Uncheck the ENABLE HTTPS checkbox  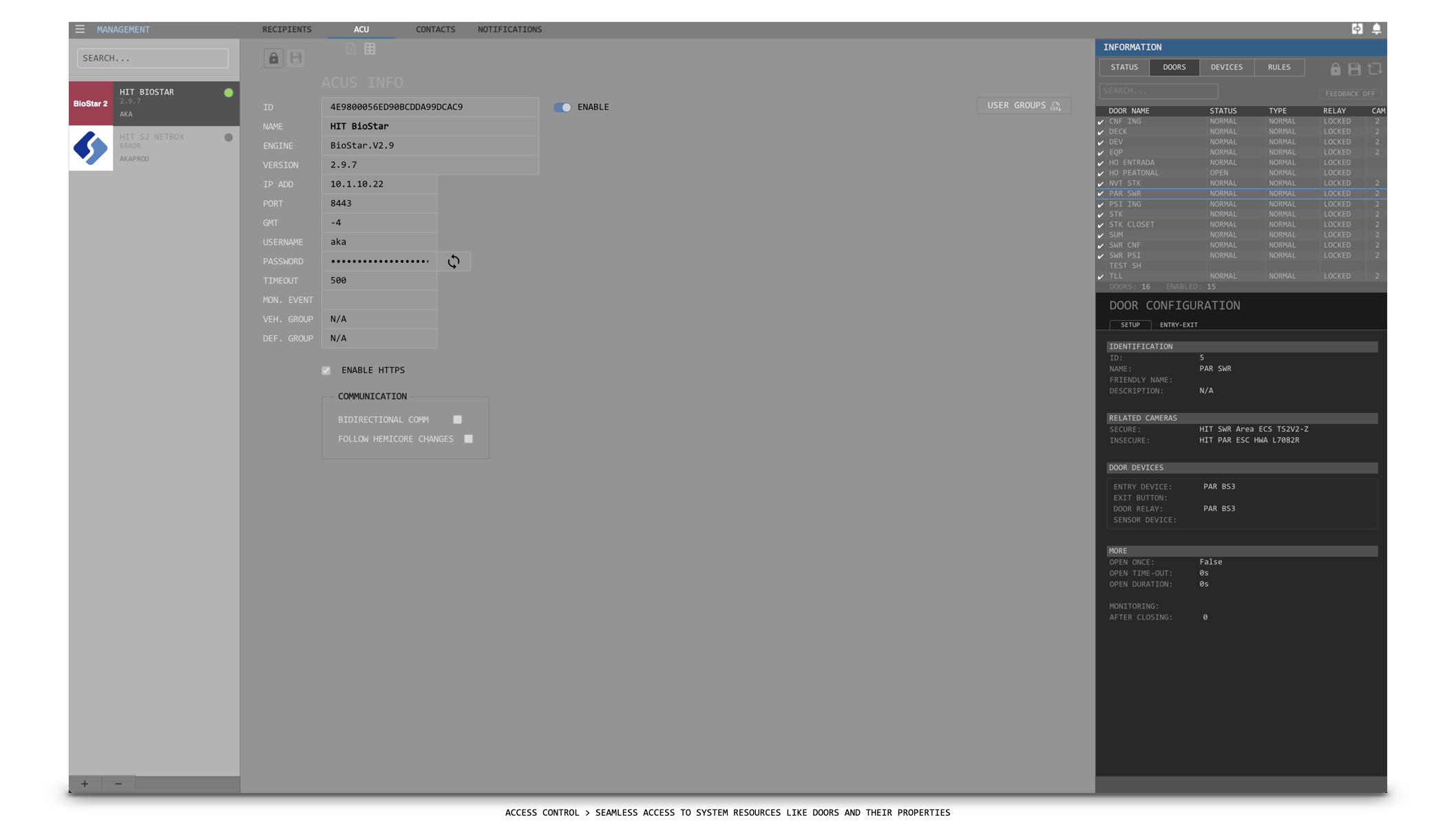pos(326,370)
